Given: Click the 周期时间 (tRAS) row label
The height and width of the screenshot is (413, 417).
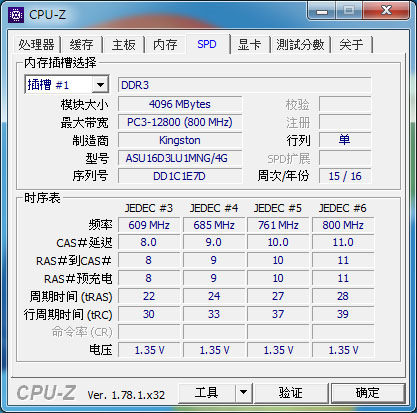Looking at the screenshot, I should coord(71,296).
